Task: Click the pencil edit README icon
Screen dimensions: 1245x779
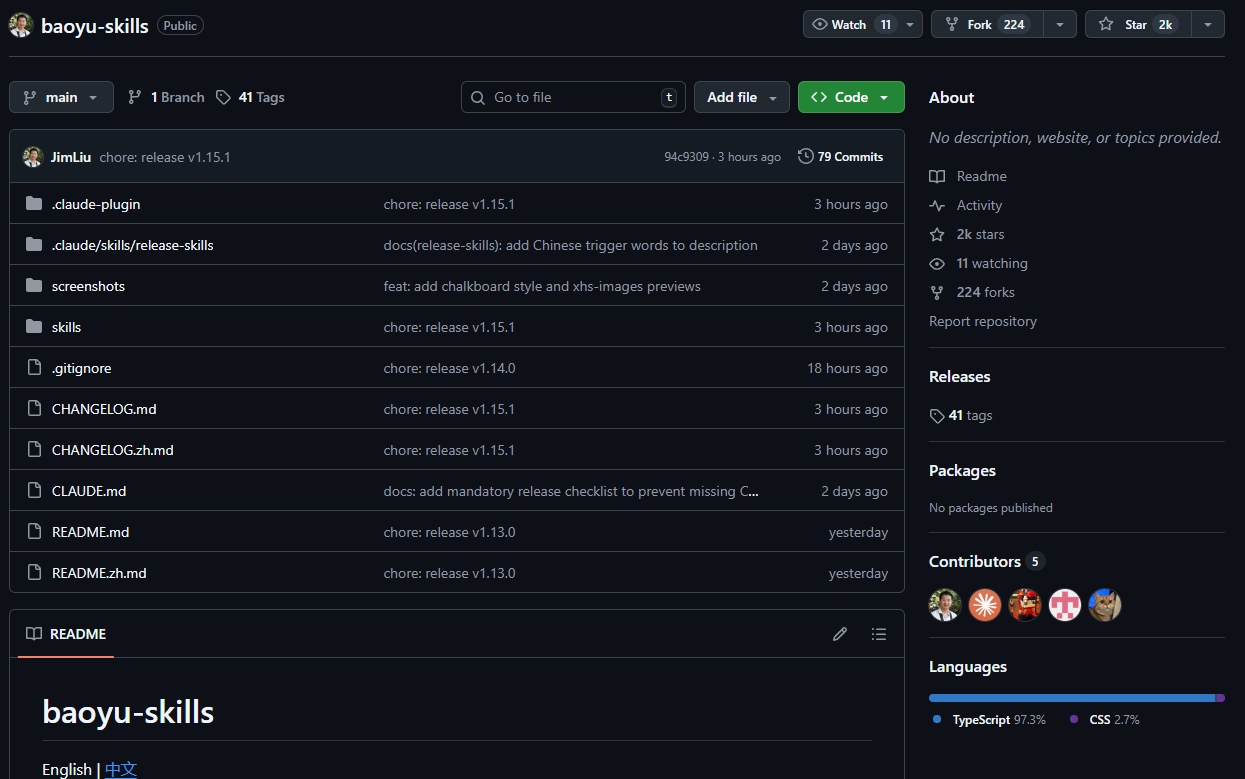Action: click(x=840, y=634)
